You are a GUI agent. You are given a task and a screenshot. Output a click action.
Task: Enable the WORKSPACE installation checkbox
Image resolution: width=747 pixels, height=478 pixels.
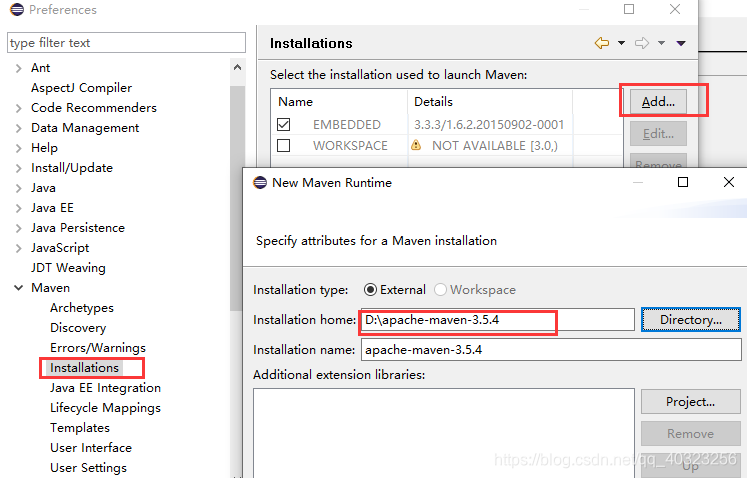point(283,145)
